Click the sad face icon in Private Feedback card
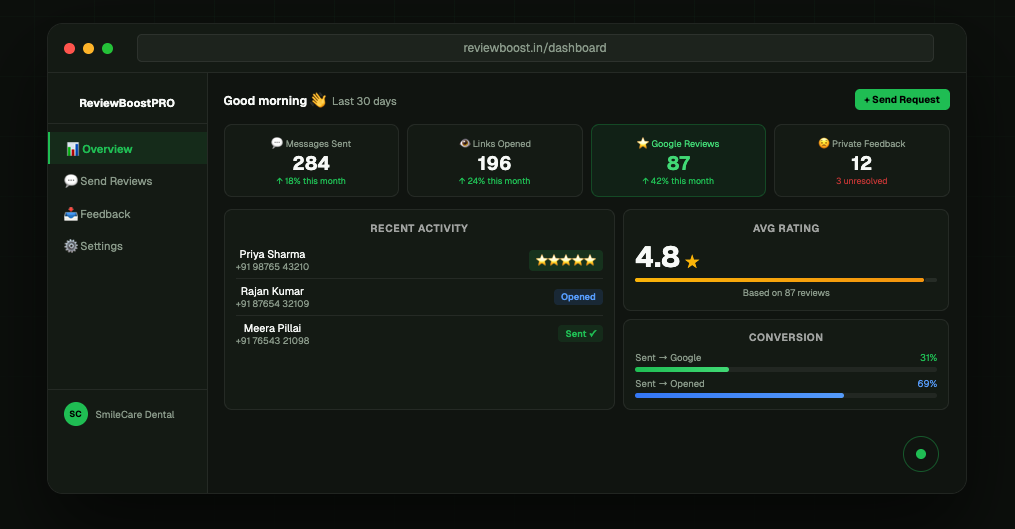This screenshot has height=529, width=1015. click(823, 143)
